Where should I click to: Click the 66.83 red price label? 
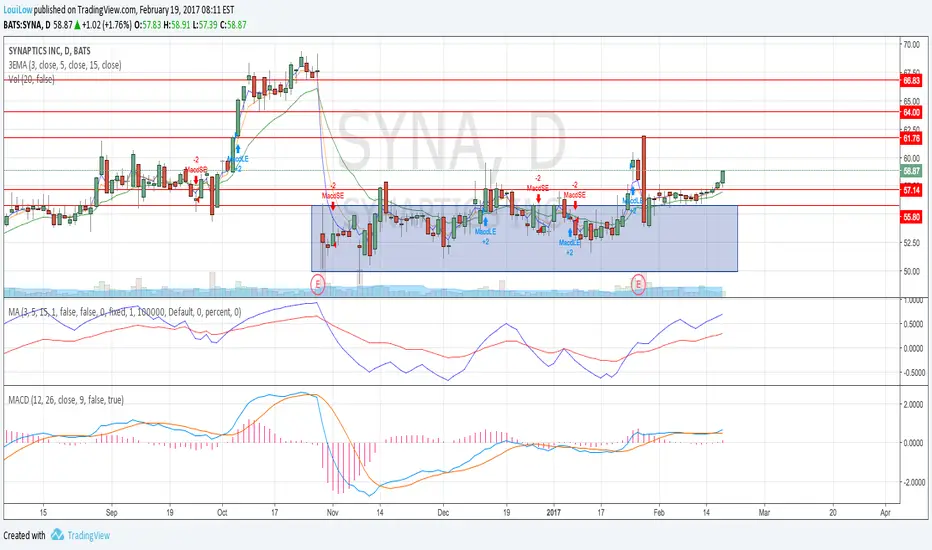coord(911,80)
